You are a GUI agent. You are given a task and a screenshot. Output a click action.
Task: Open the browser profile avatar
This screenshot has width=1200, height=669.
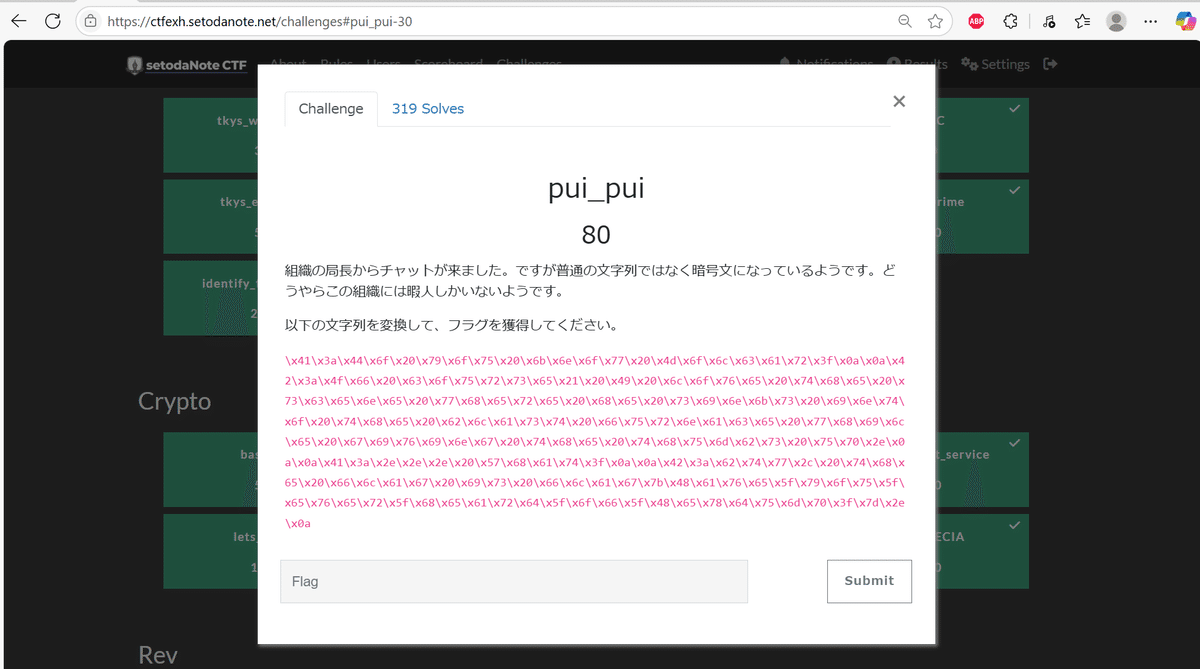[1115, 21]
